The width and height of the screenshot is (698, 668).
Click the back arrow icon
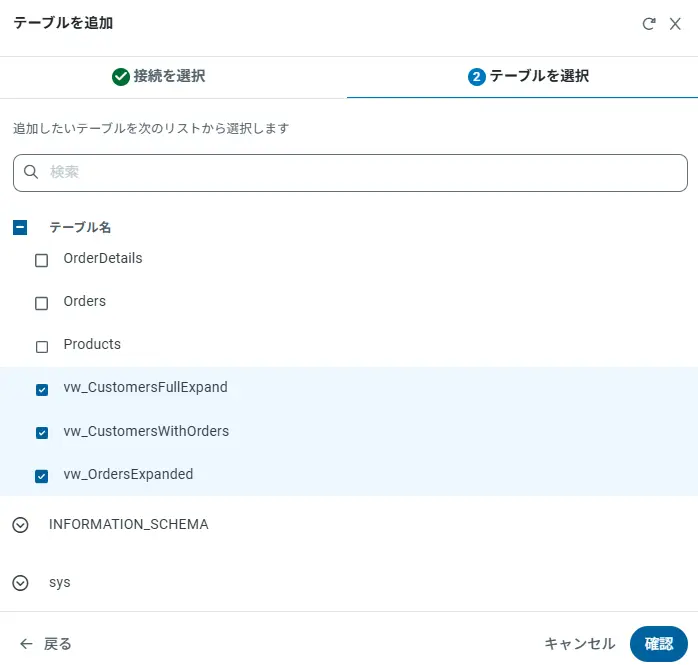click(26, 644)
